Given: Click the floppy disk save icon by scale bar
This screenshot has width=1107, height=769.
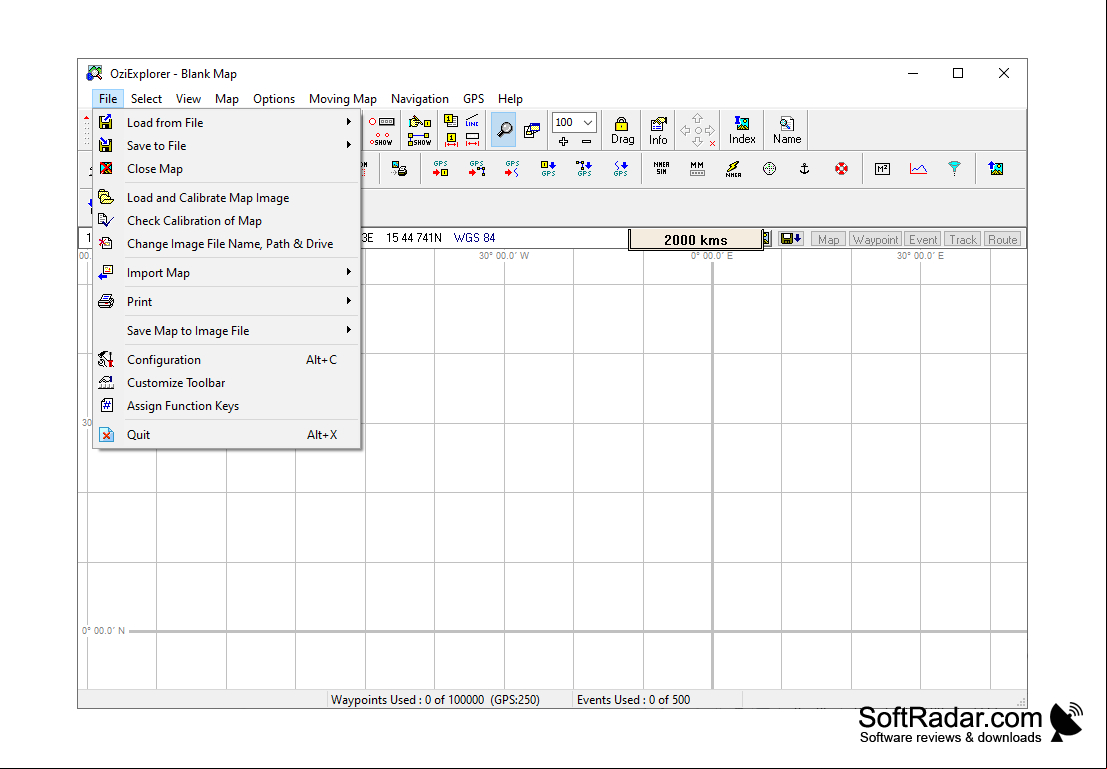Looking at the screenshot, I should (791, 239).
